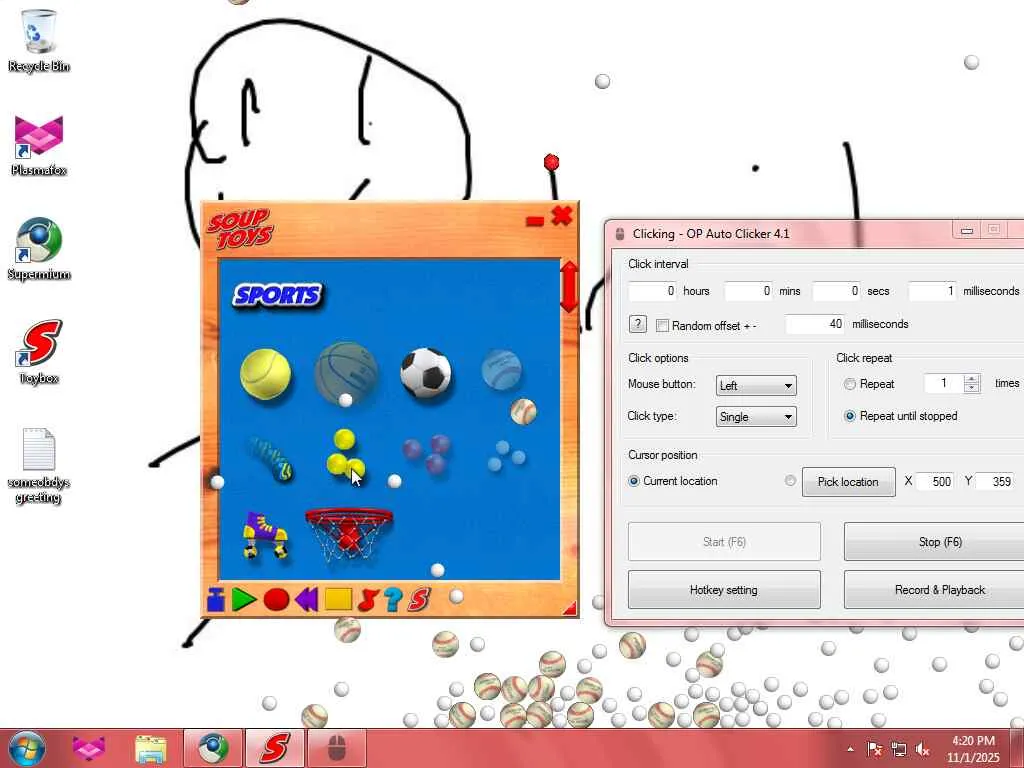Select Toybox desktop shortcut
Image resolution: width=1024 pixels, height=768 pixels.
point(39,353)
